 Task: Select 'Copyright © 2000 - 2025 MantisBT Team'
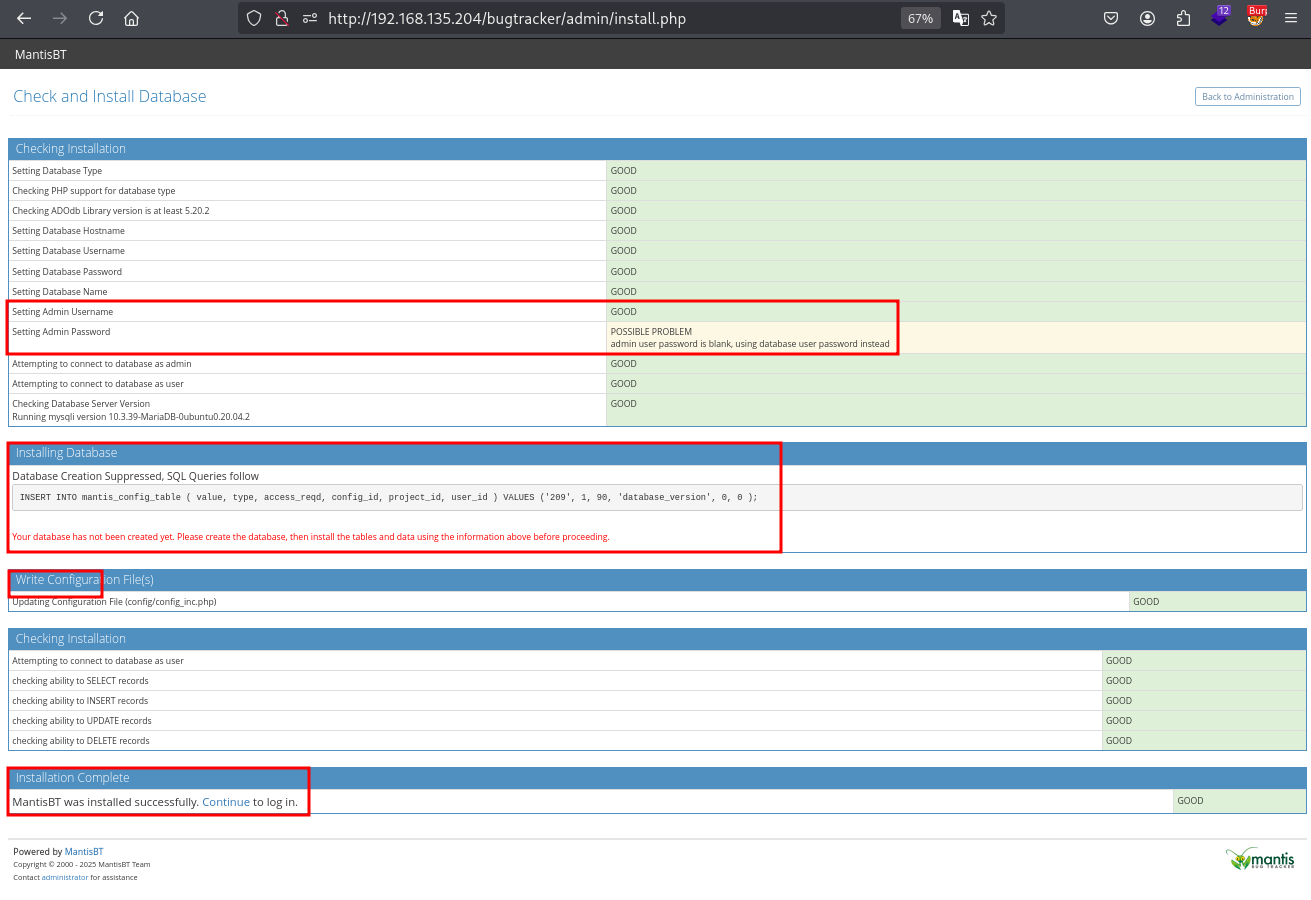[82, 864]
